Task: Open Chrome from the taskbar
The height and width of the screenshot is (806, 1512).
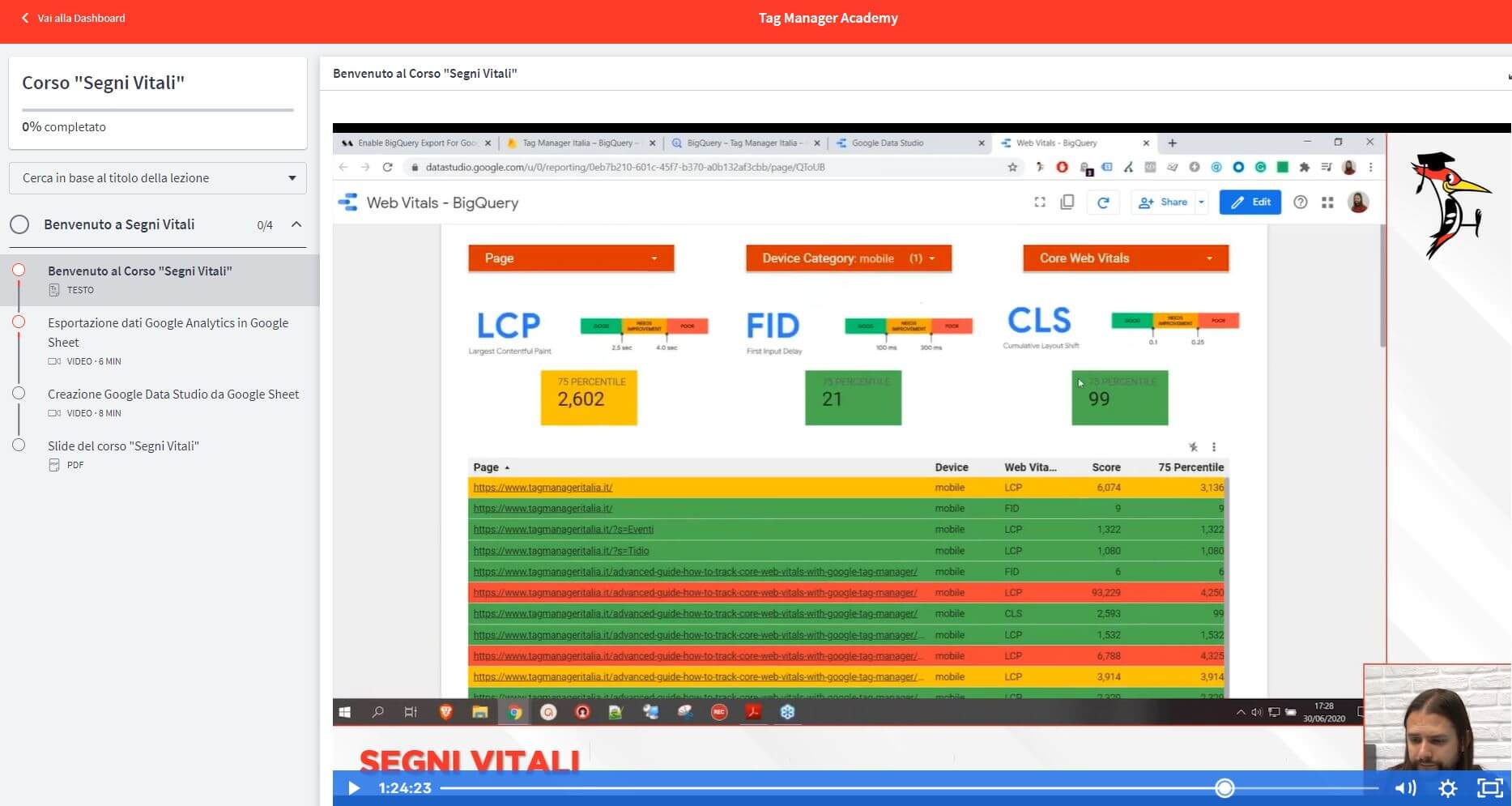Action: [x=514, y=712]
